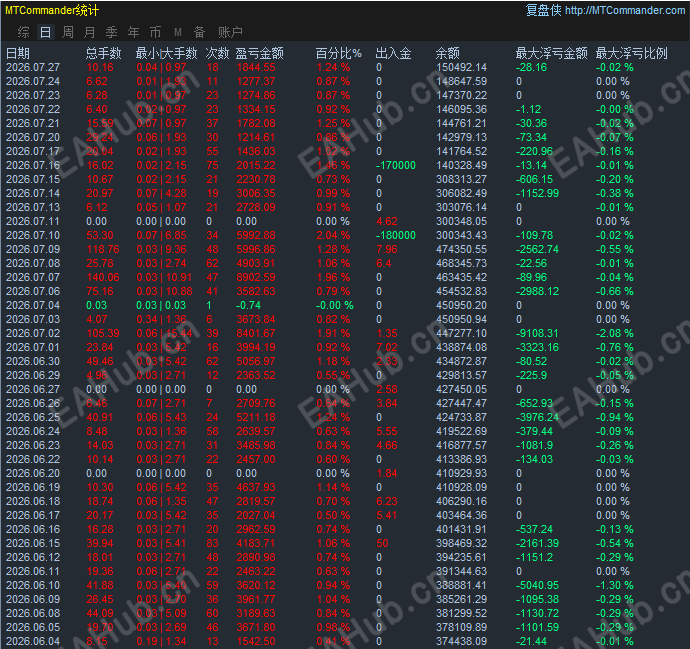This screenshot has height=649, width=690.
Task: Select the 2026.06.15 date row
Action: [33, 543]
